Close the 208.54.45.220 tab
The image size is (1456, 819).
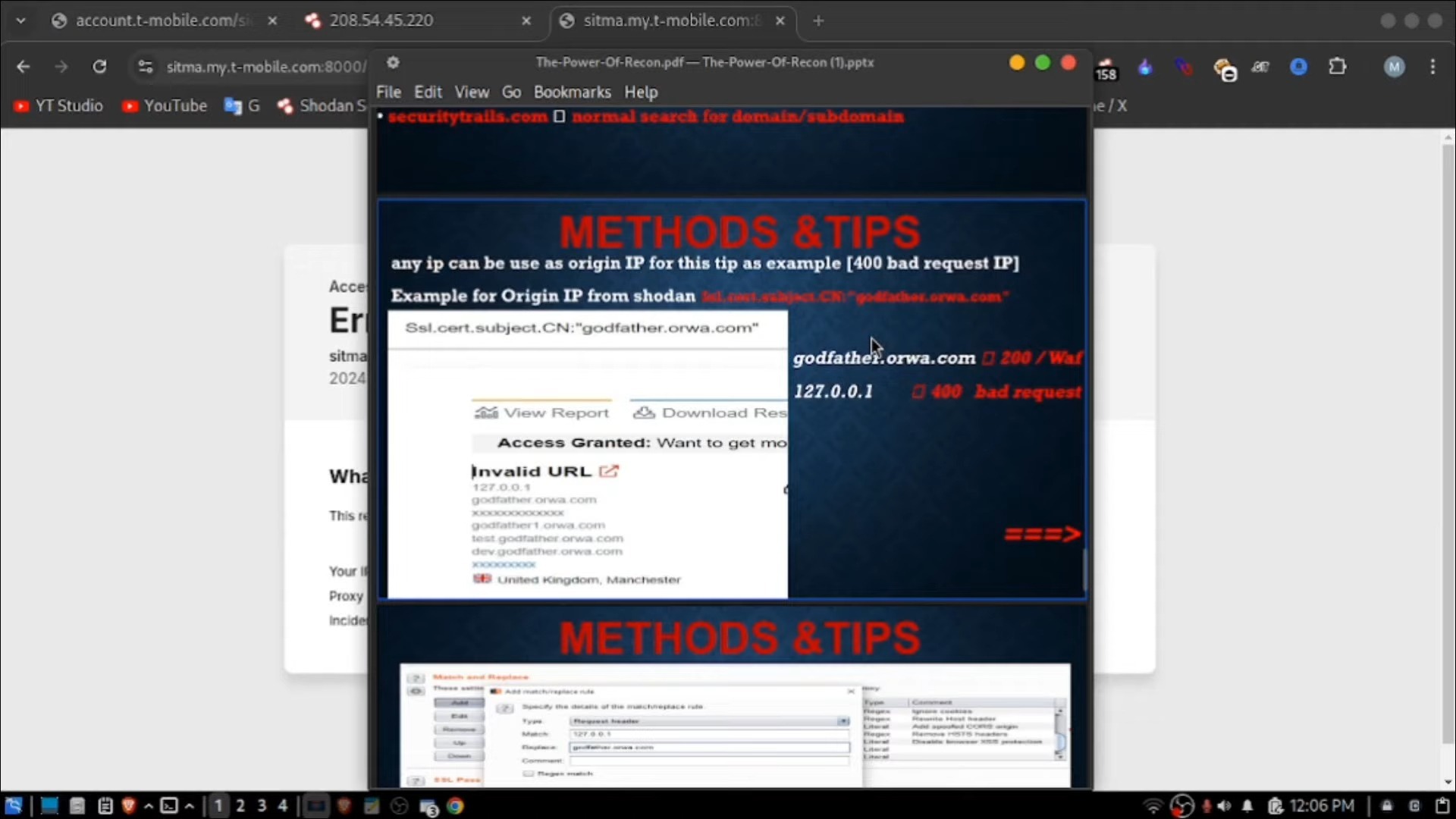click(526, 20)
